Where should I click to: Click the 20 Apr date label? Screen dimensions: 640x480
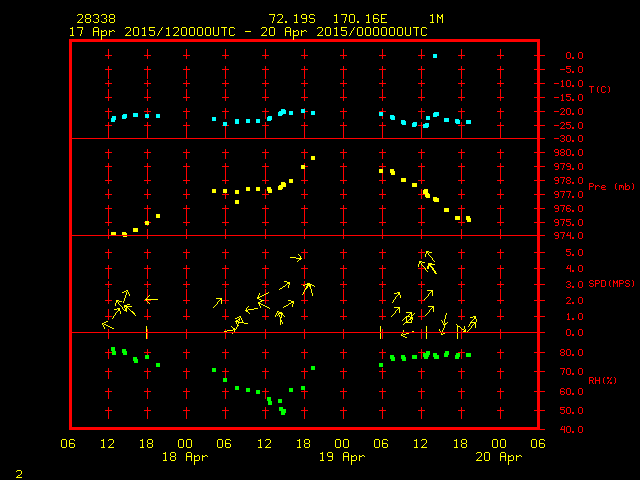pyautogui.click(x=498, y=457)
